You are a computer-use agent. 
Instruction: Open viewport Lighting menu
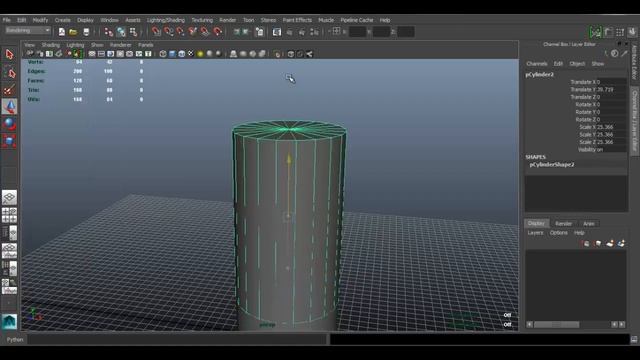click(75, 45)
